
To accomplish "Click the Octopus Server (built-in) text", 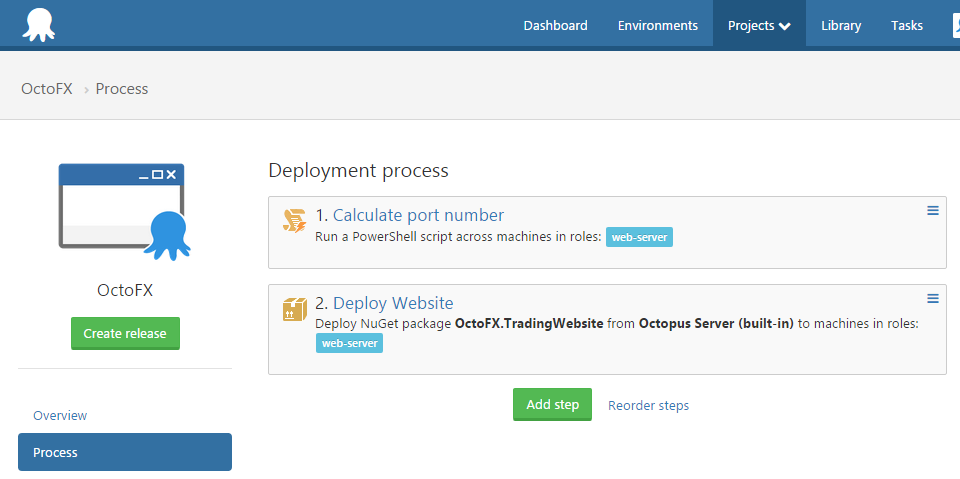I will coord(716,323).
